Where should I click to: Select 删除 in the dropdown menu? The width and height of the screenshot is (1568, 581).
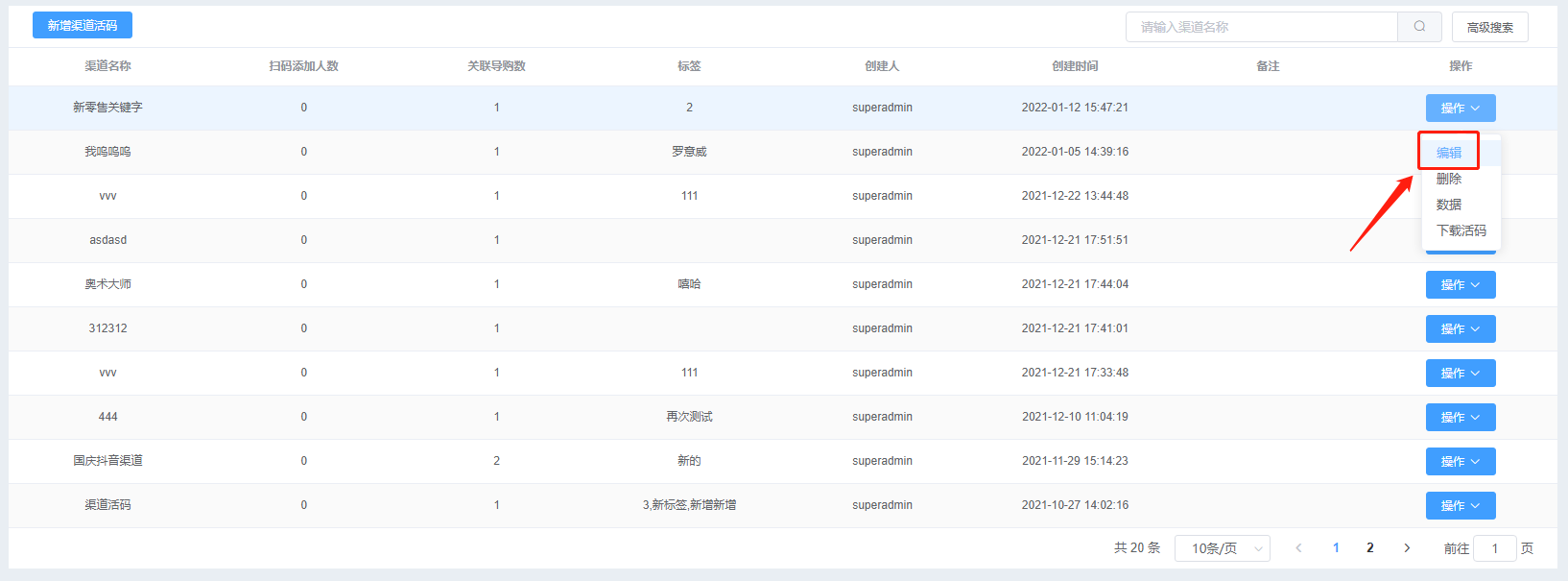pos(1449,179)
